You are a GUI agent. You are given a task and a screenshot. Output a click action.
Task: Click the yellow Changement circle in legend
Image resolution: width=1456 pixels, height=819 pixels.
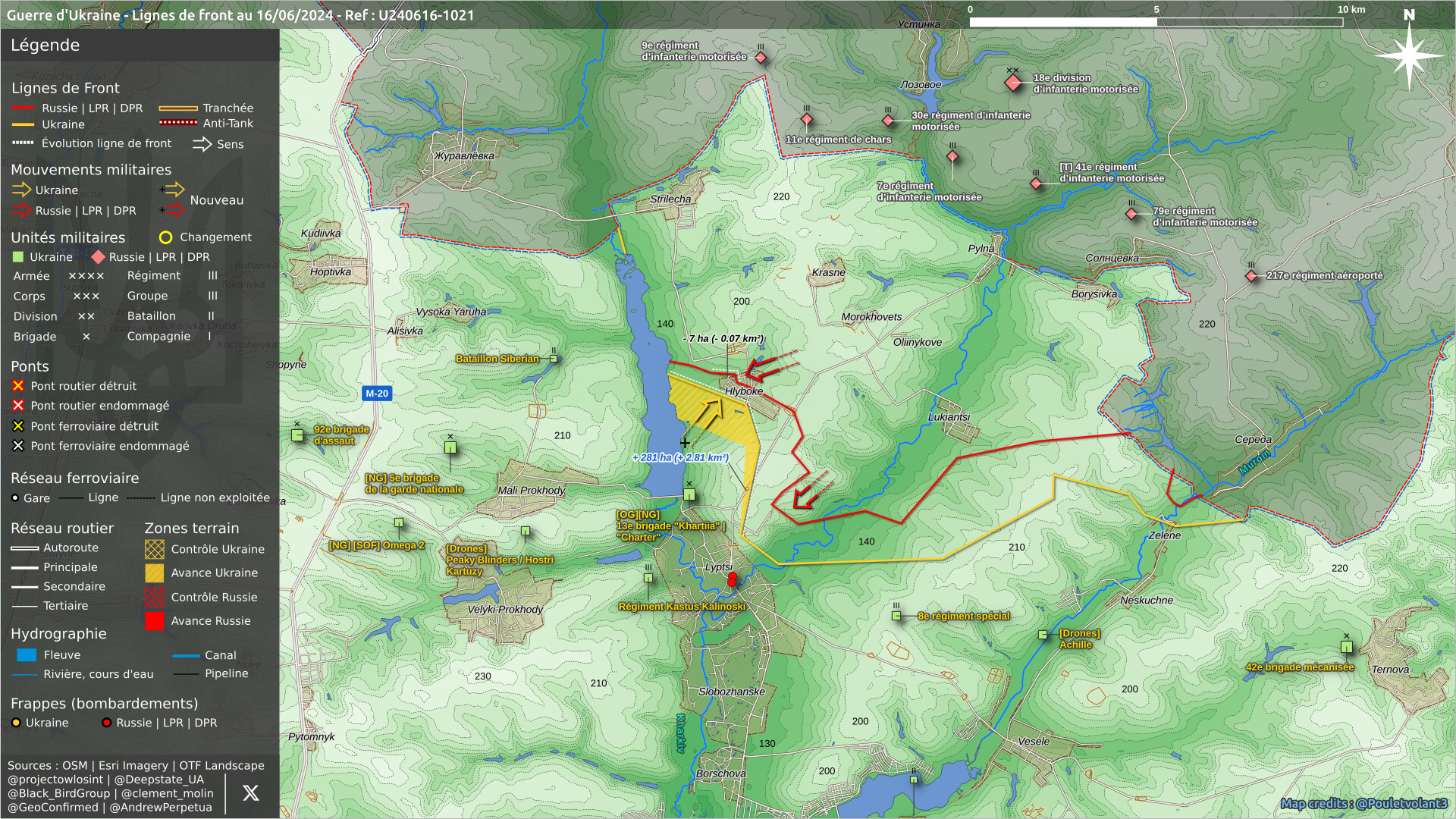click(x=165, y=237)
